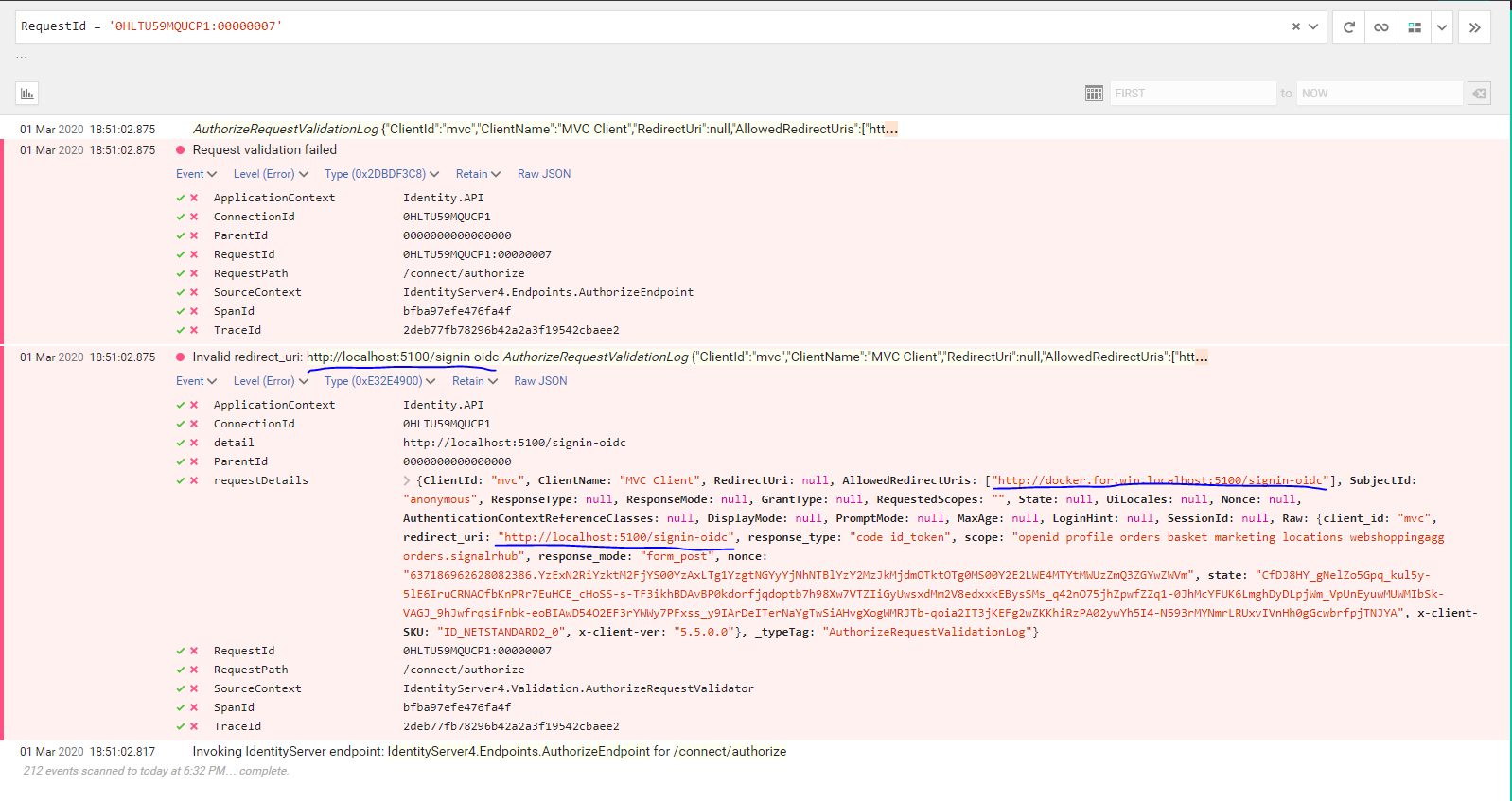X icon for RequestPath in Invalid redirect_uri event

coord(194,670)
